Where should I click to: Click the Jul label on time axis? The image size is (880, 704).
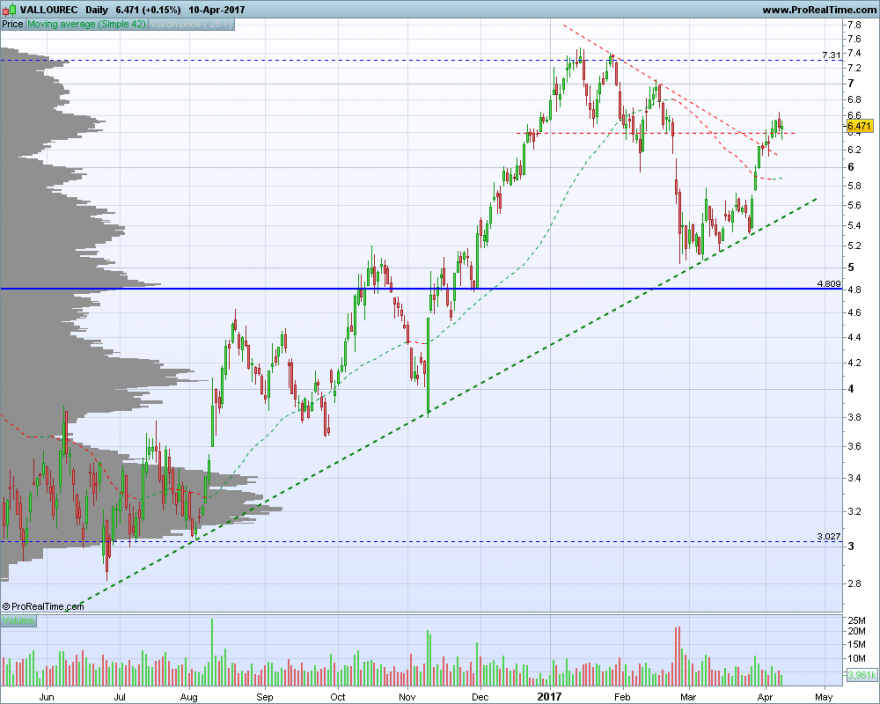120,697
